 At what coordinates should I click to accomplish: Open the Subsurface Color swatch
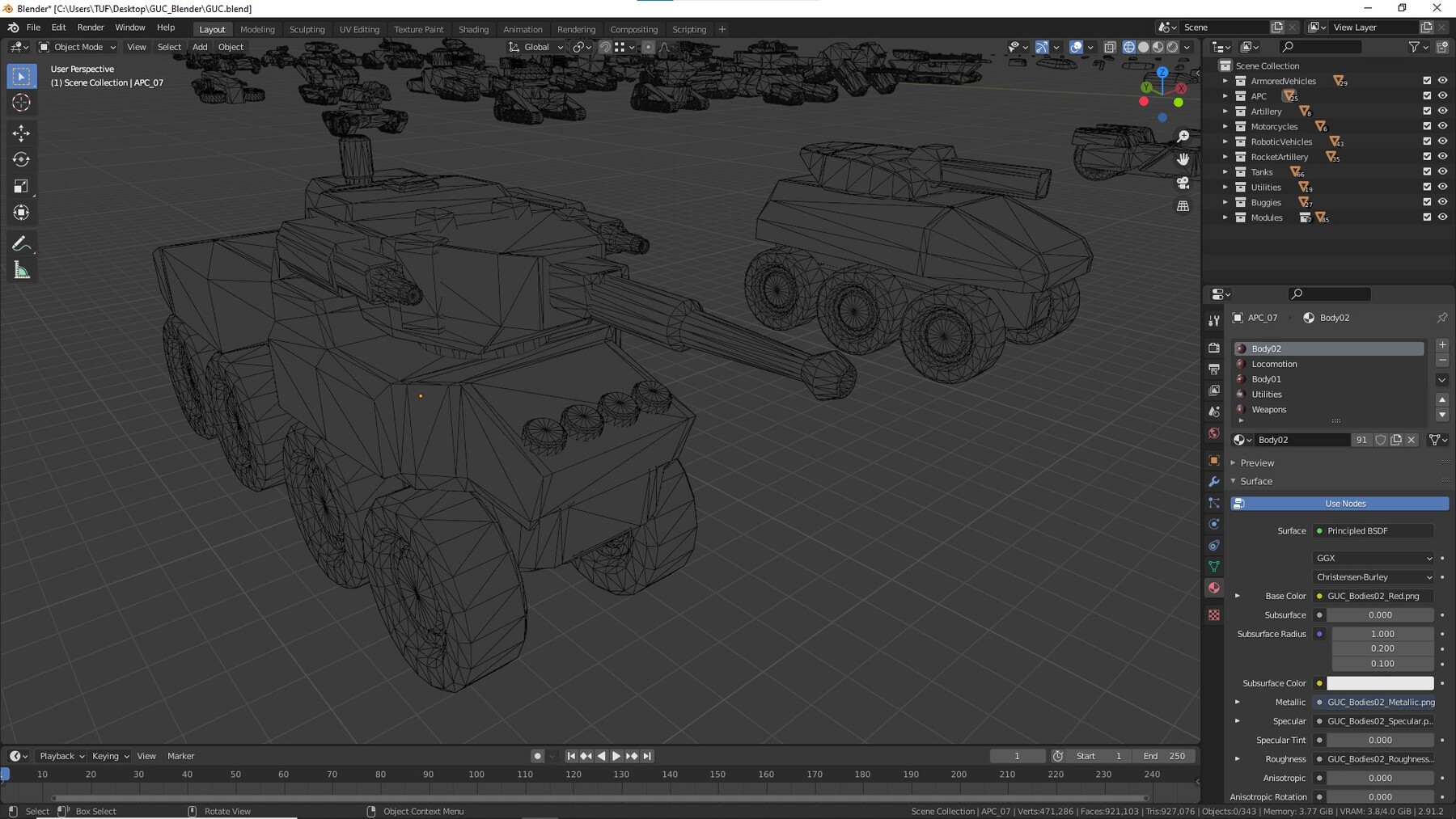click(1380, 683)
